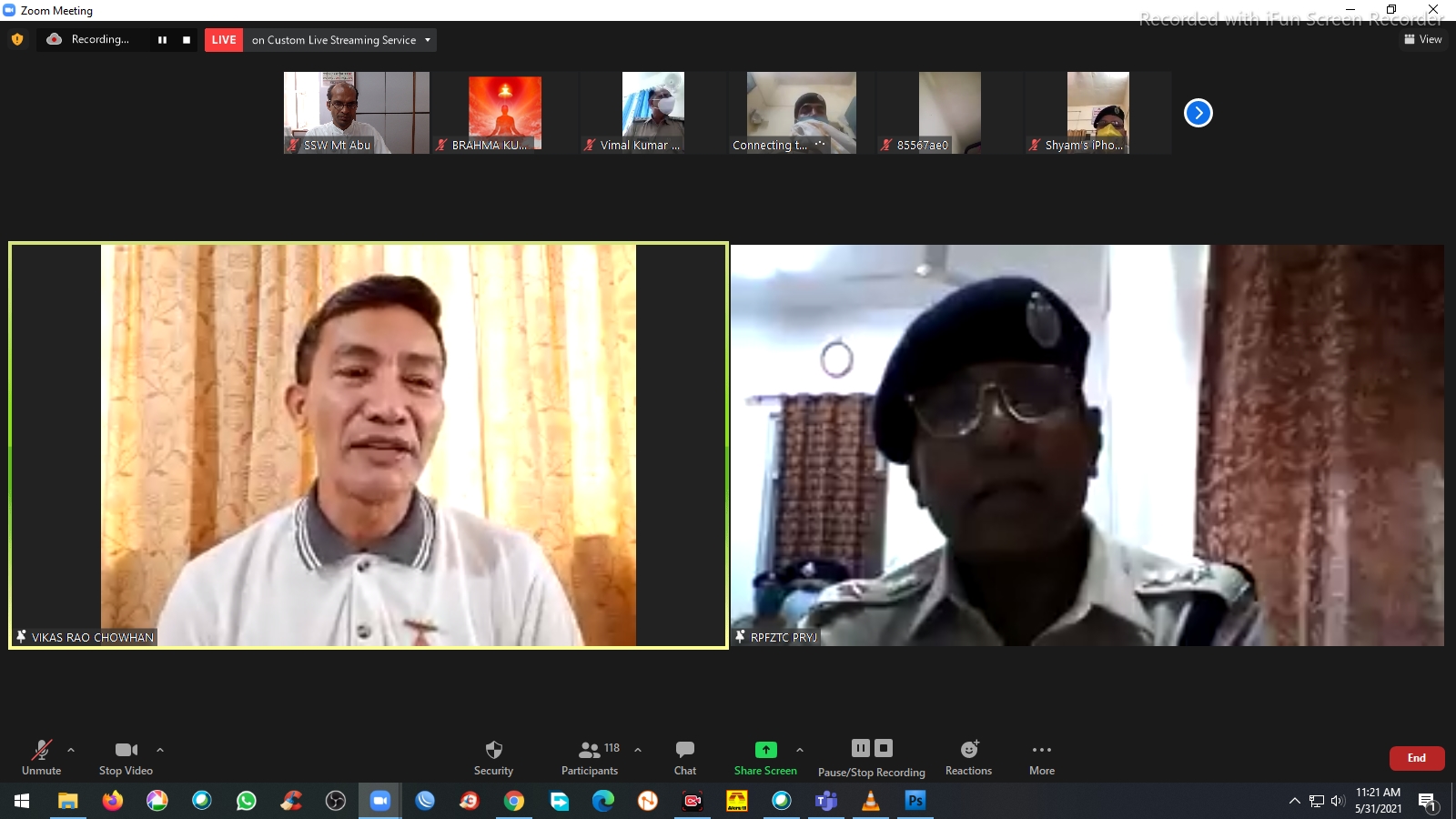Viewport: 1456px width, 819px height.
Task: Show next page of participant thumbnails
Action: (1198, 113)
